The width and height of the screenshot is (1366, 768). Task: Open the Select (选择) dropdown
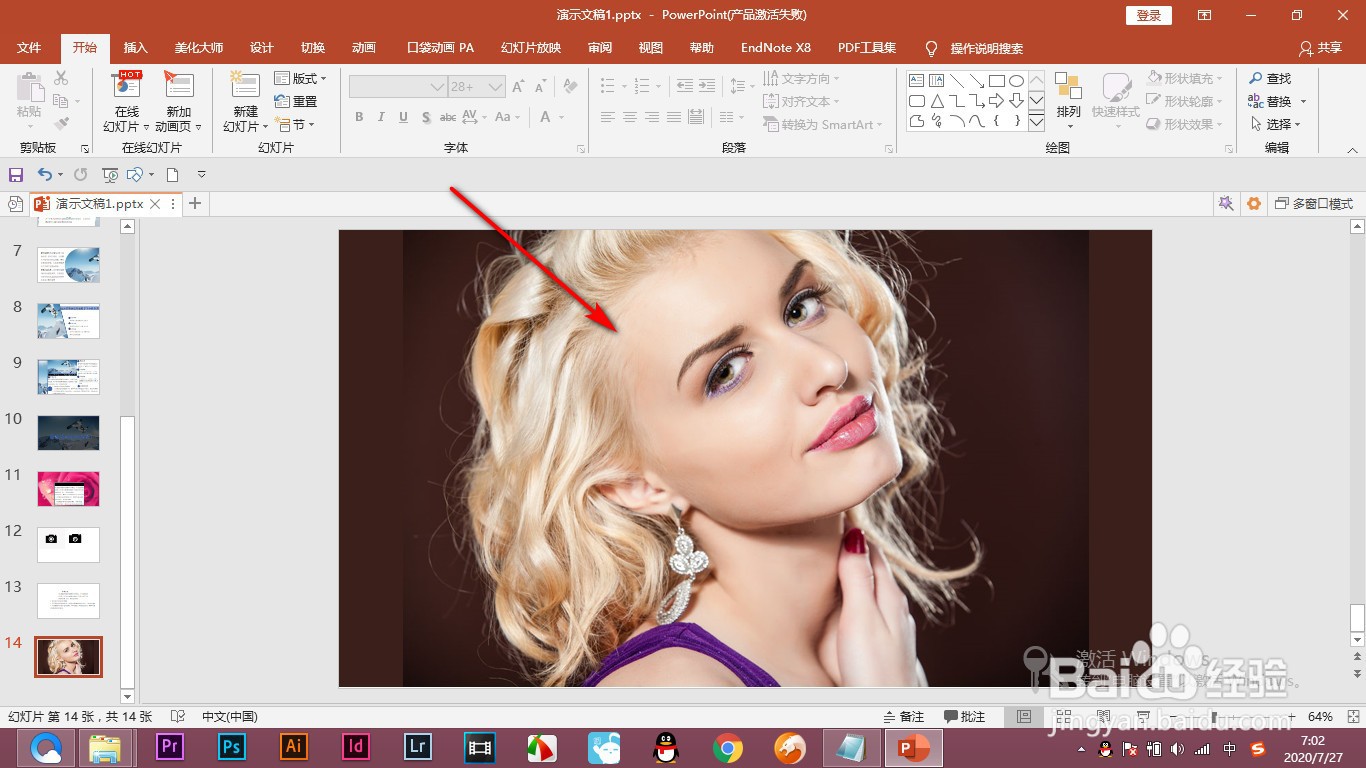[1275, 124]
